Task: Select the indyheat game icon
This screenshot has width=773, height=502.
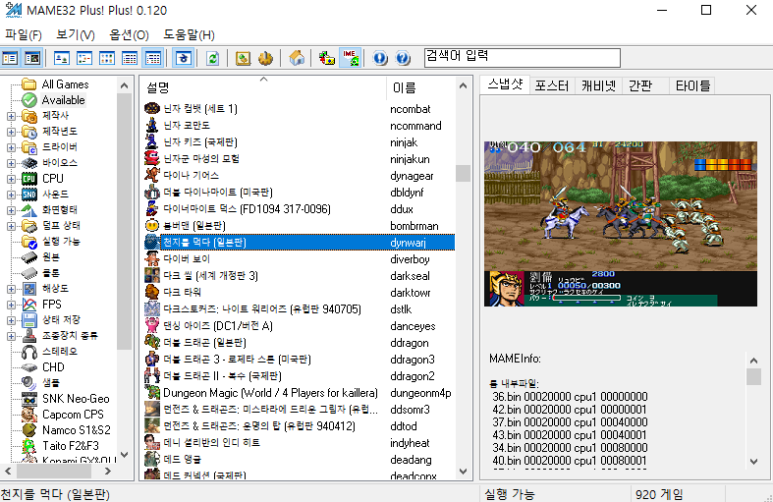Action: [x=152, y=443]
